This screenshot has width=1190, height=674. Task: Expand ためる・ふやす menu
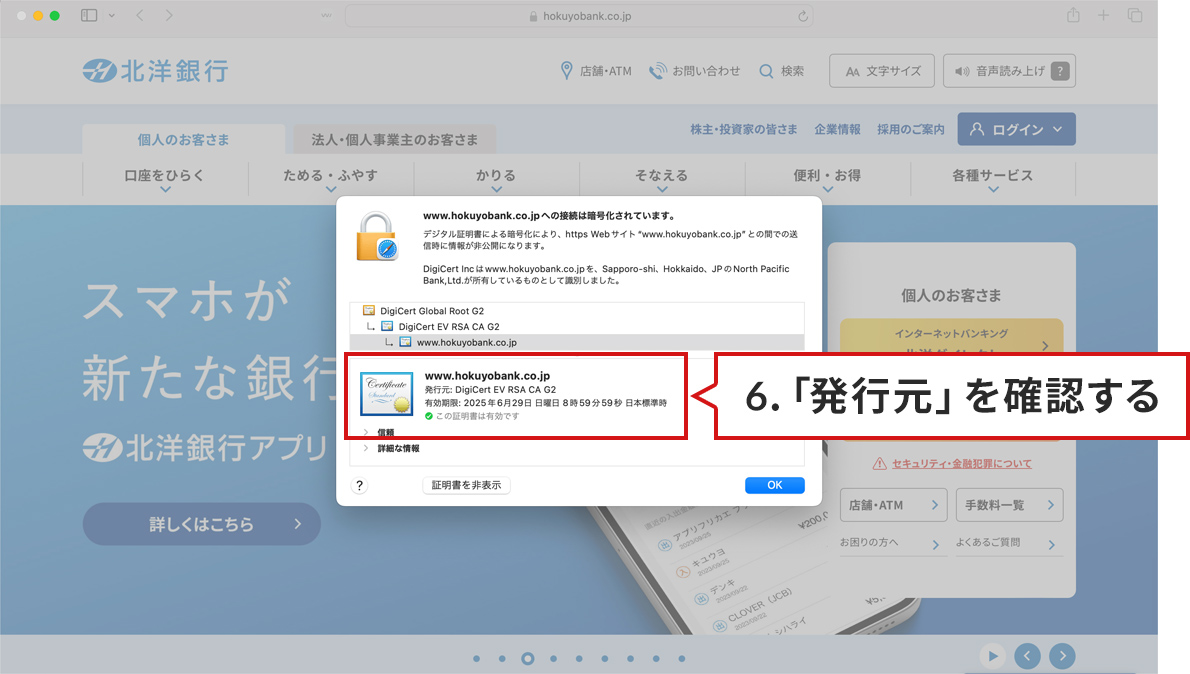(330, 179)
